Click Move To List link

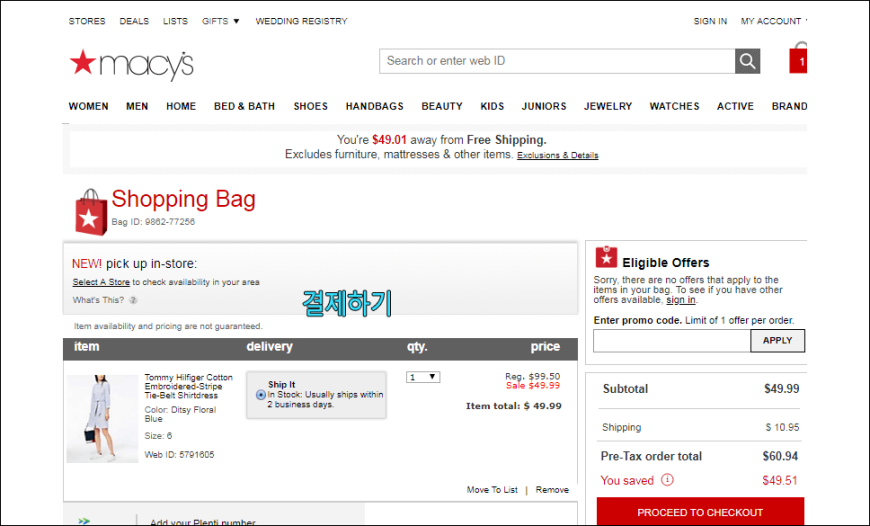pyautogui.click(x=492, y=490)
